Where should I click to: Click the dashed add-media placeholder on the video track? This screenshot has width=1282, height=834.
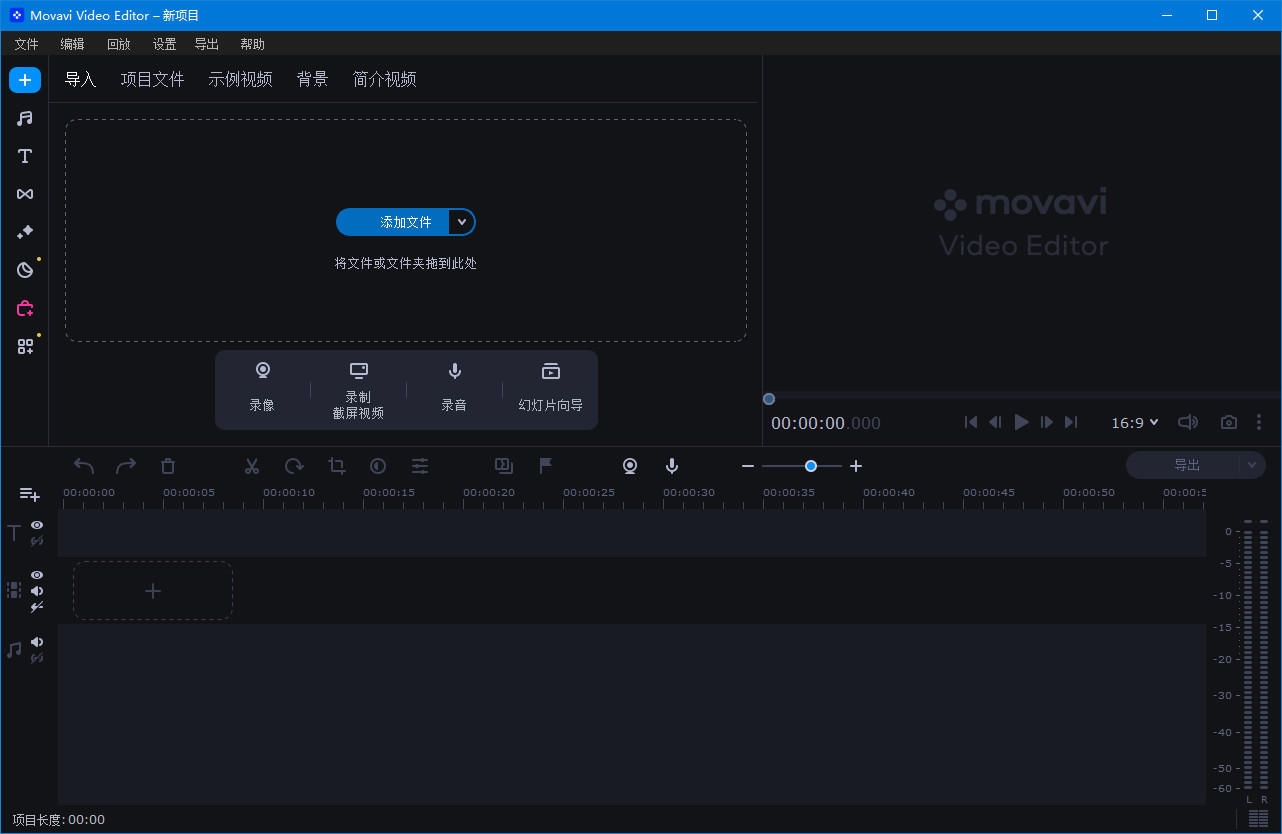(153, 591)
